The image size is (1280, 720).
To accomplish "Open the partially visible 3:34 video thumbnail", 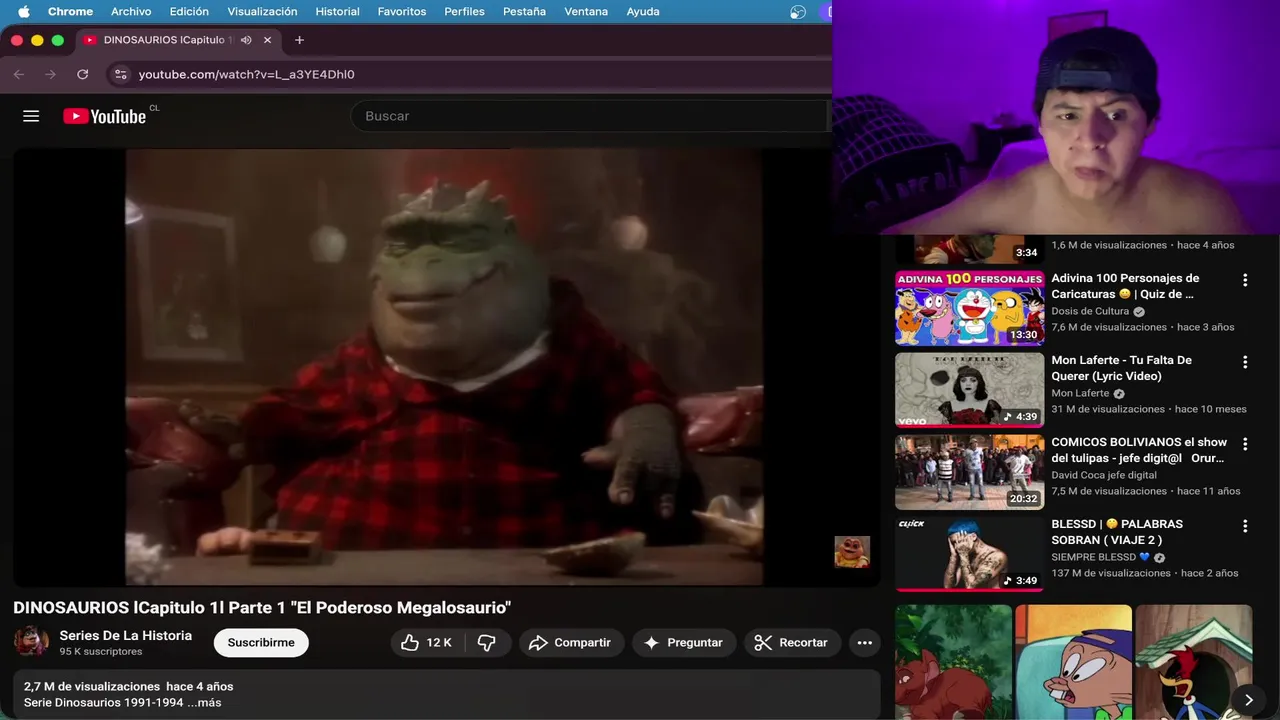I will pyautogui.click(x=969, y=249).
